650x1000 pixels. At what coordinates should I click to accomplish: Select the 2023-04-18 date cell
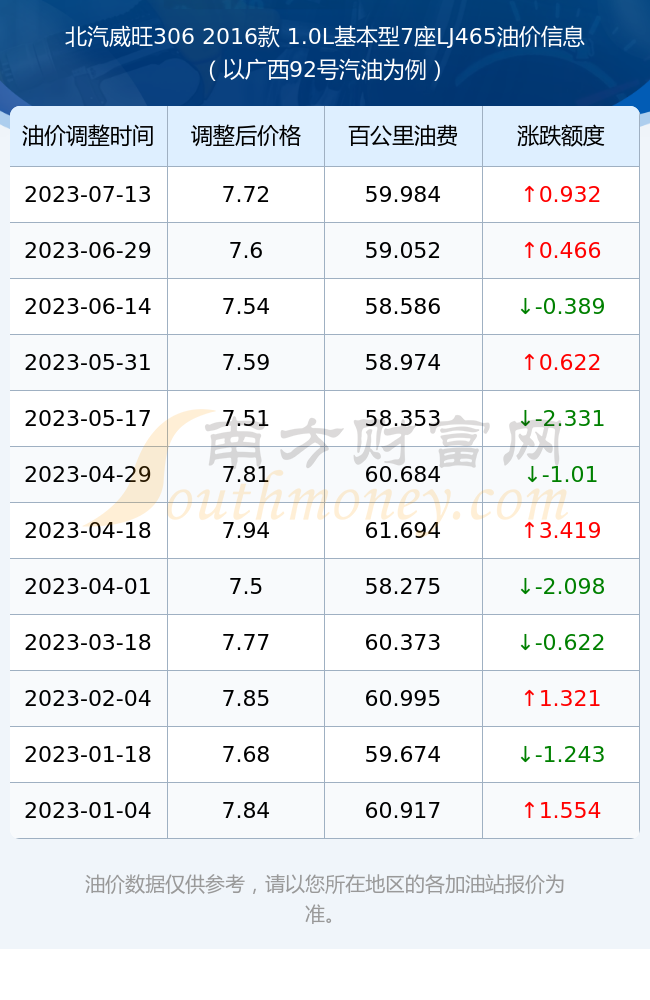point(88,531)
